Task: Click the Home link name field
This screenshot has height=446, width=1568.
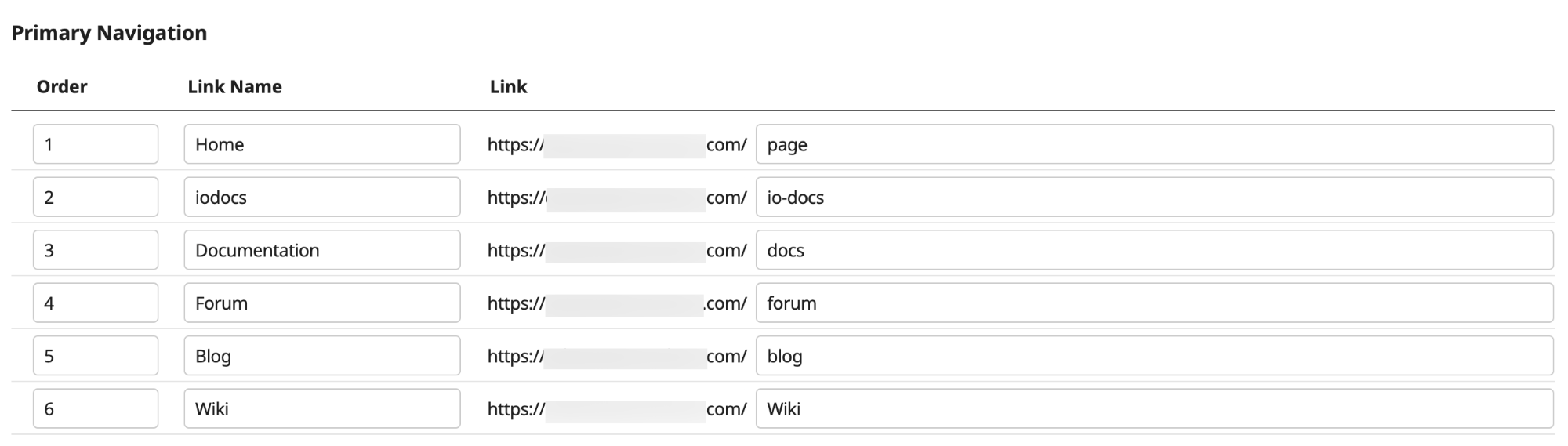Action: coord(321,144)
